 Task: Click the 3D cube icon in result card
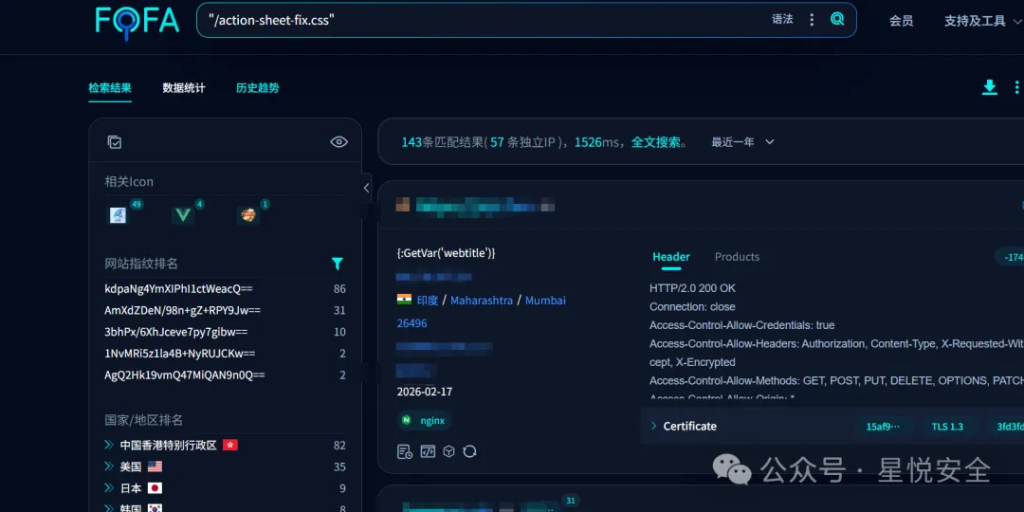click(x=449, y=451)
